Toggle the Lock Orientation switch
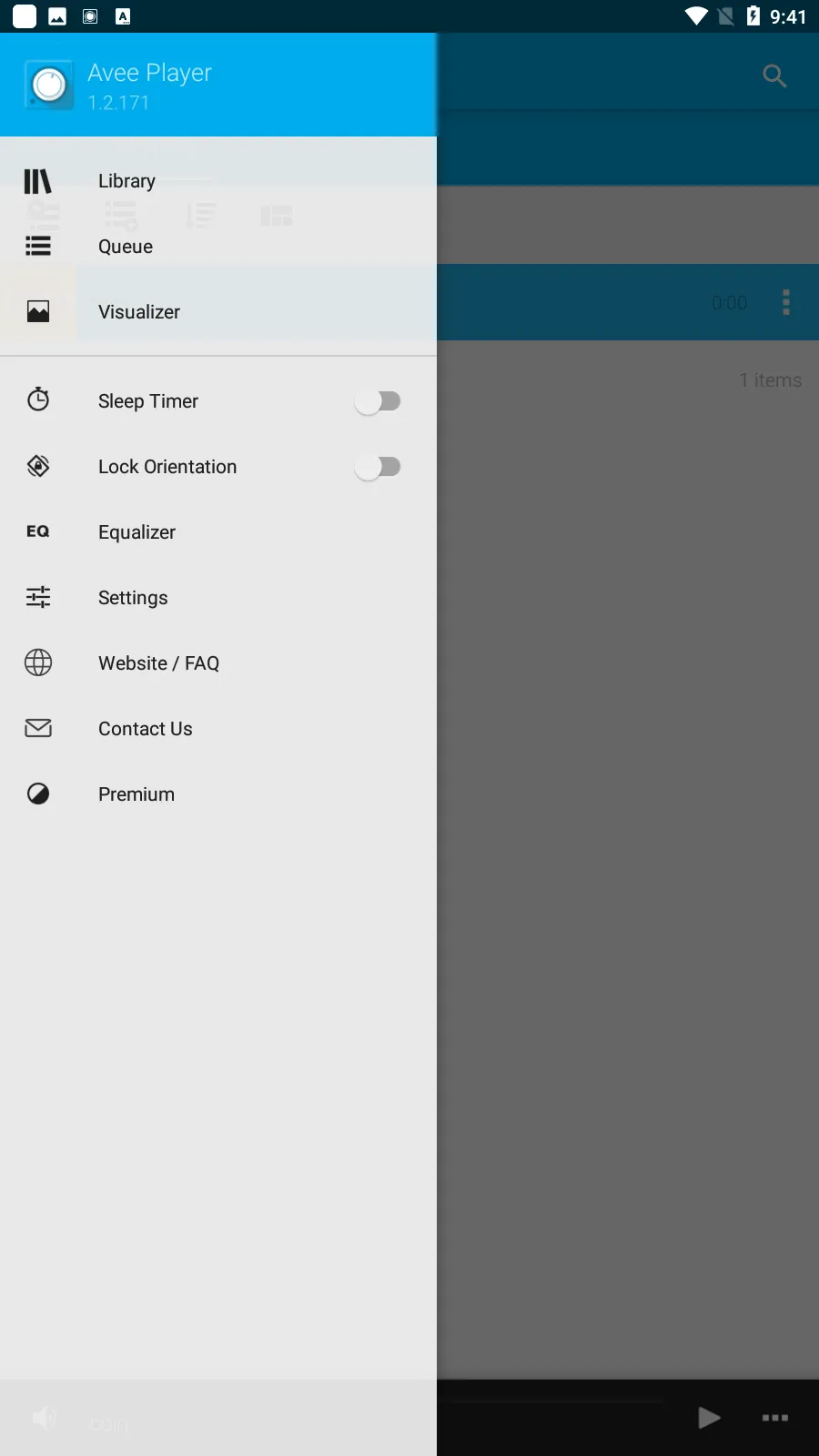Screen dimensions: 819x1456 [x=378, y=467]
